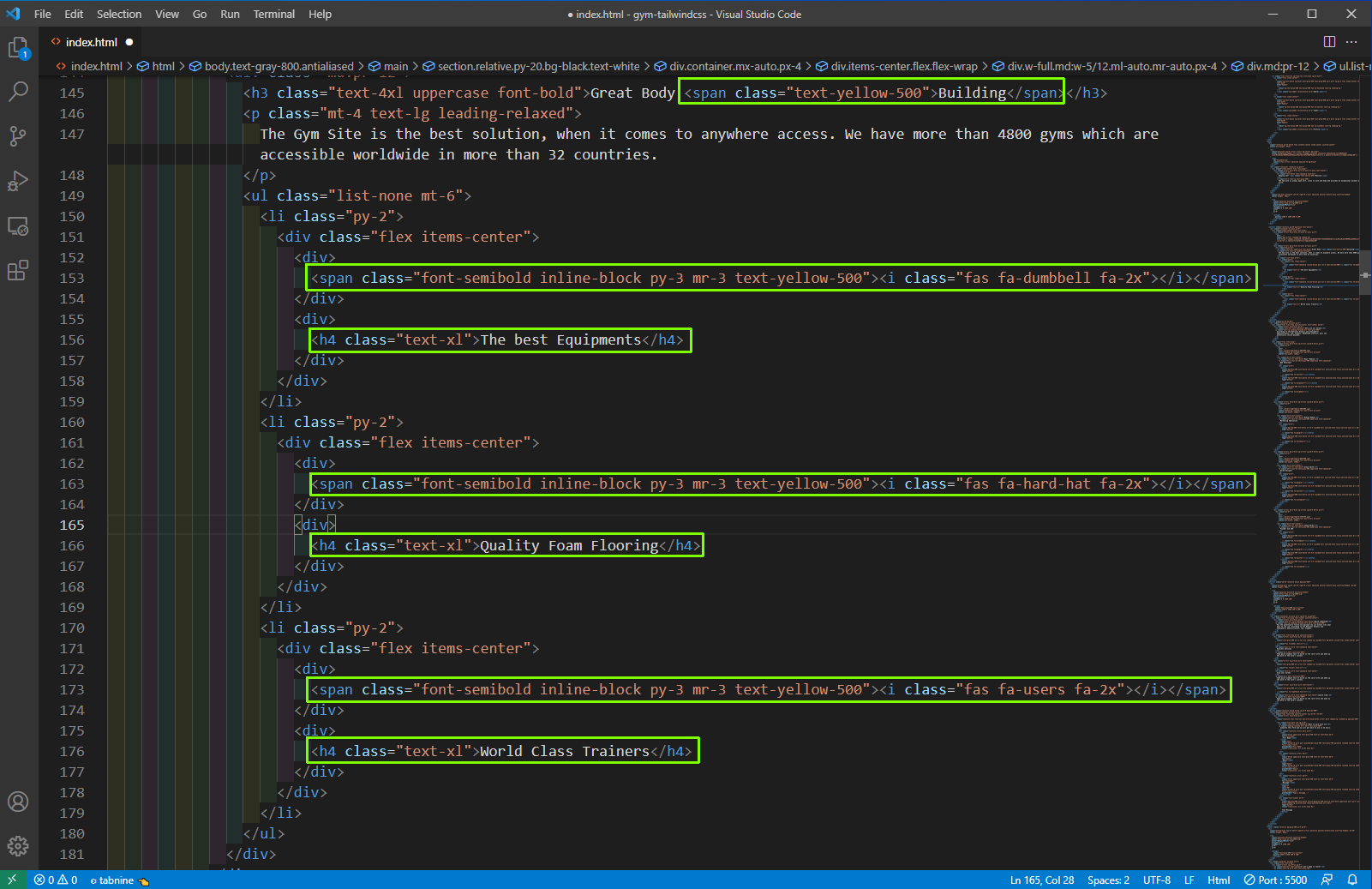The height and width of the screenshot is (889, 1372).
Task: Change end of line sequence LF
Action: click(x=1189, y=880)
